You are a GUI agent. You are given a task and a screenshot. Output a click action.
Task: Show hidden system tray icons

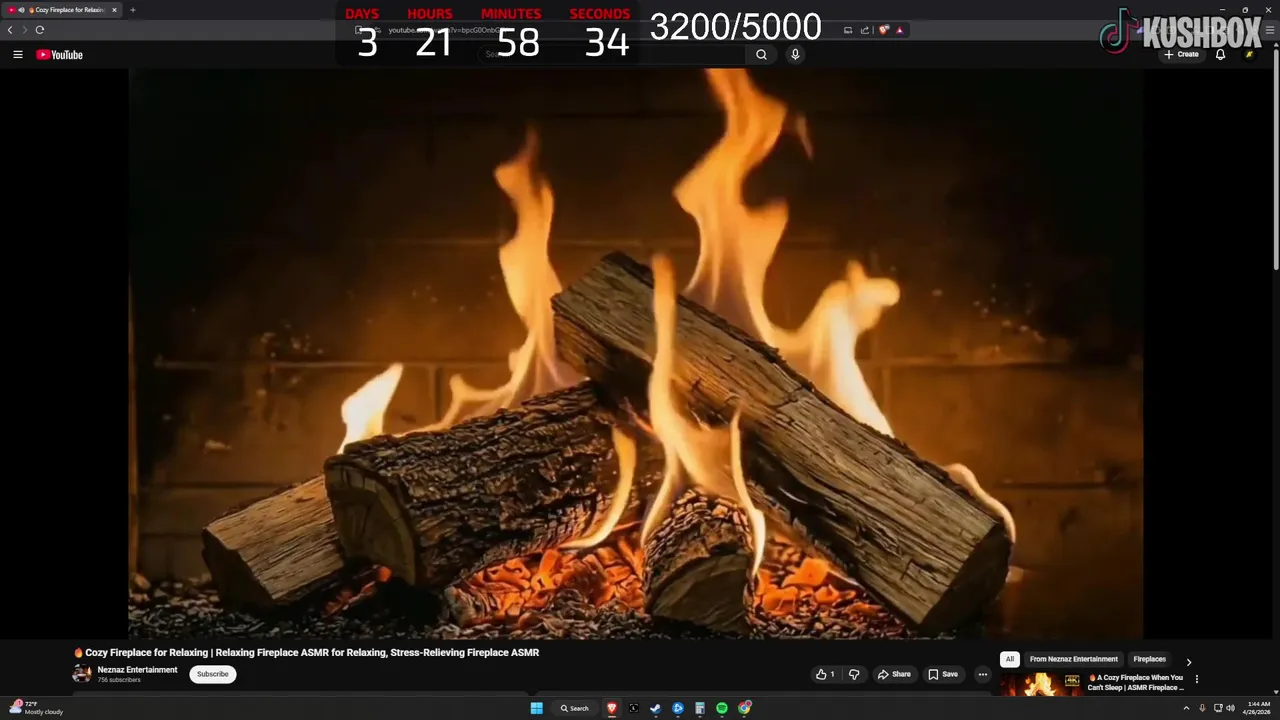(x=1187, y=708)
